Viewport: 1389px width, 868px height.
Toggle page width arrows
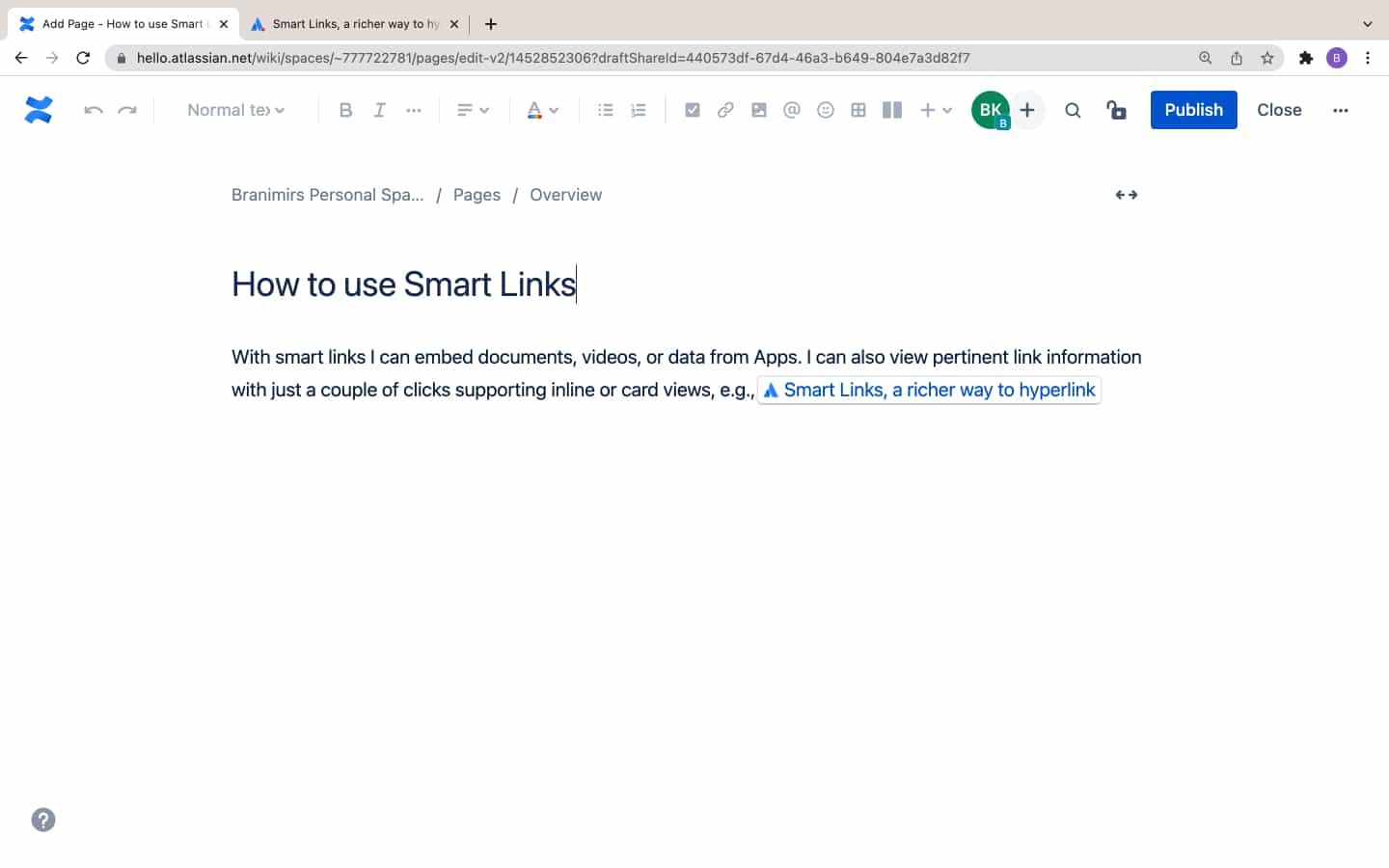pos(1126,195)
